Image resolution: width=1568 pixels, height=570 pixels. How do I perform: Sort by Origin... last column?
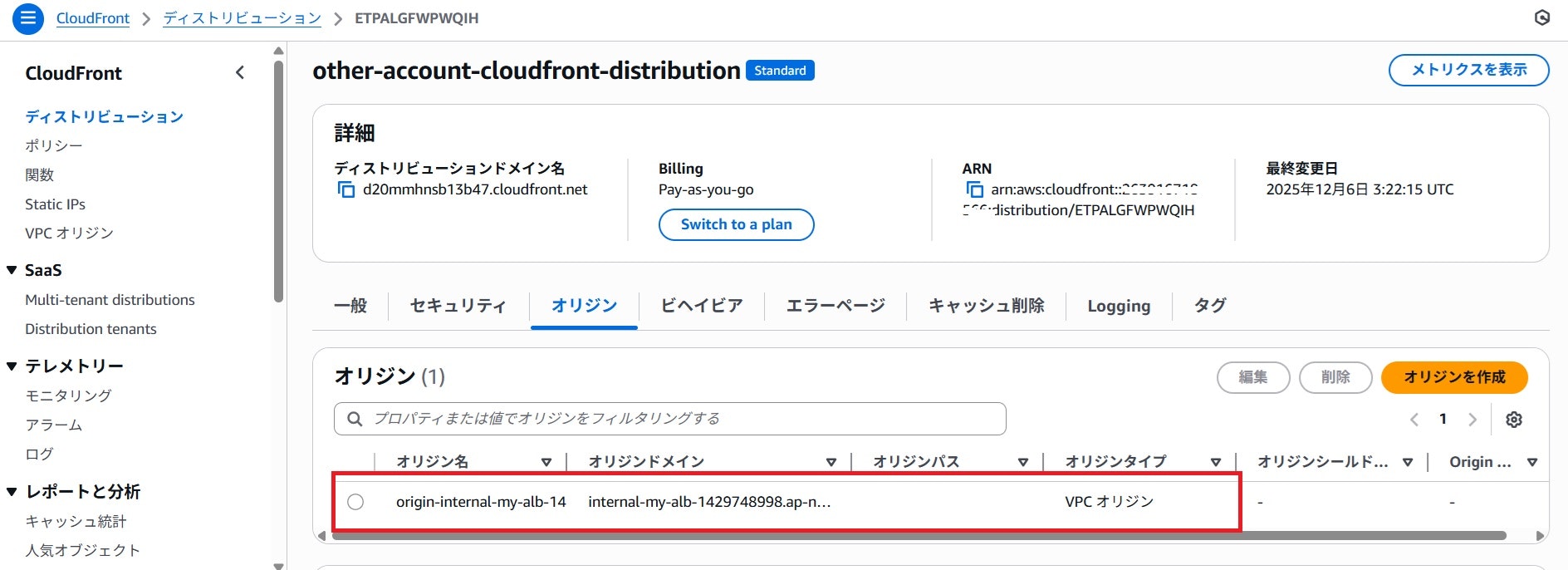[x=1532, y=462]
